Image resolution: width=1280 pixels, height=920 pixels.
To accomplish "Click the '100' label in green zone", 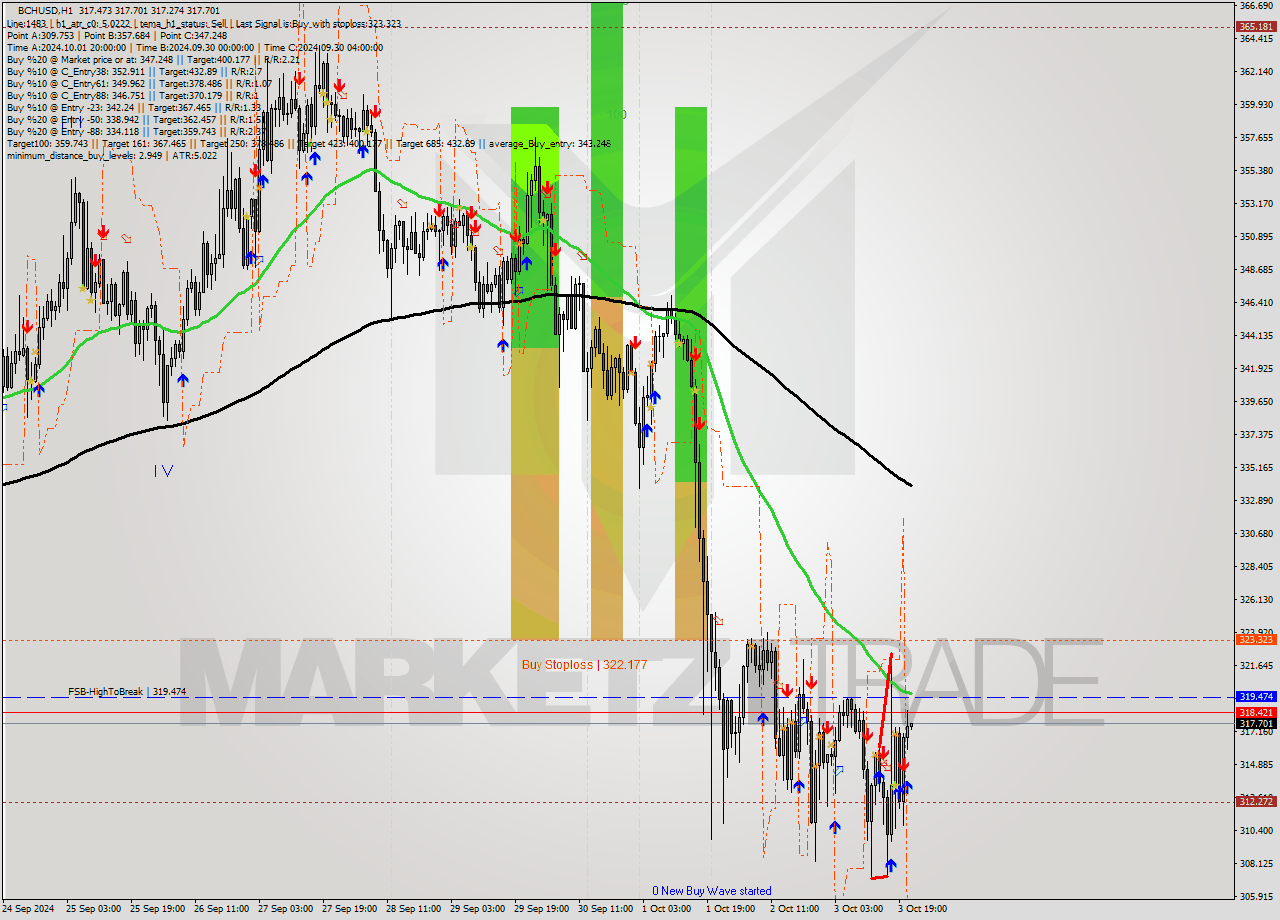I will point(617,115).
